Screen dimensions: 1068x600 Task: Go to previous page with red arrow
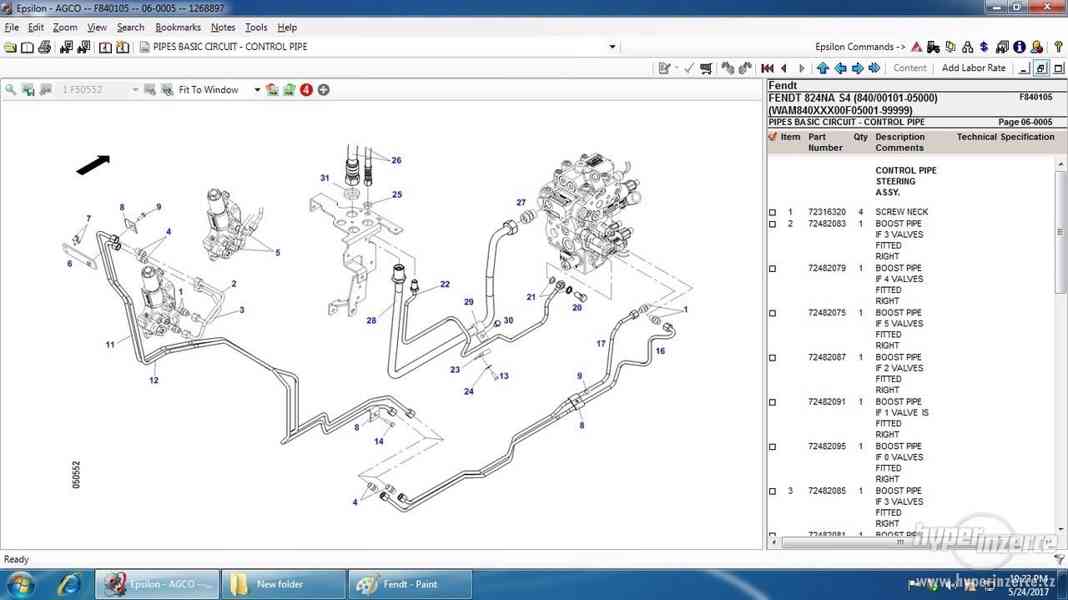[784, 68]
